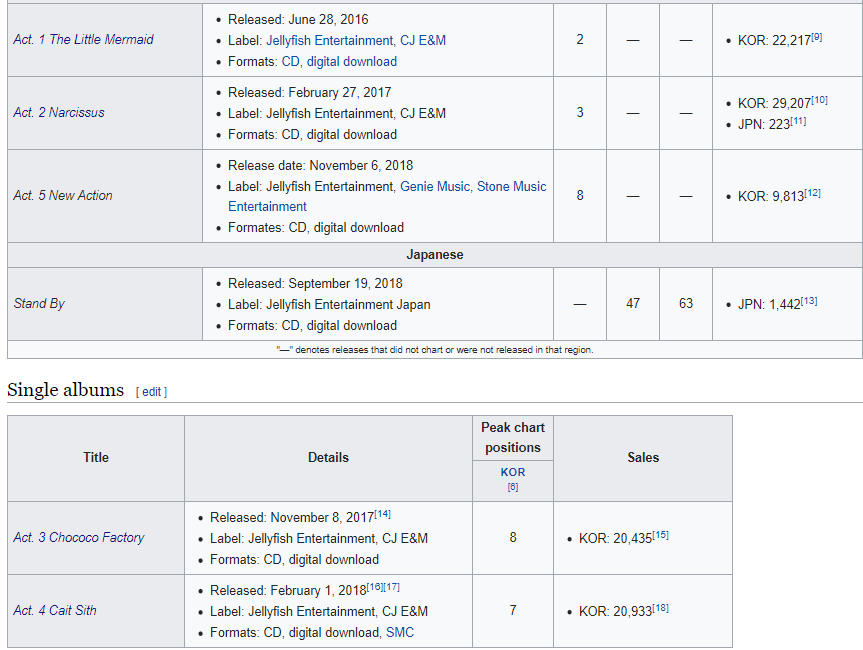Click the Japanese section header row
This screenshot has width=863, height=650.
pyautogui.click(x=435, y=255)
